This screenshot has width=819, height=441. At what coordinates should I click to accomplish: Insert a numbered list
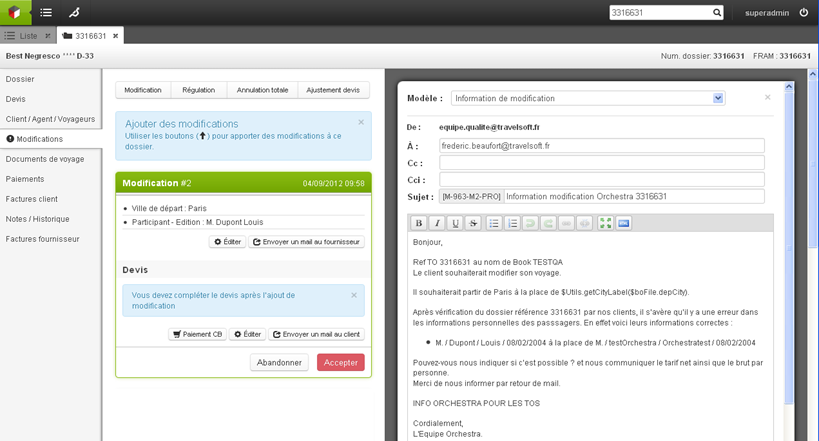click(x=512, y=223)
